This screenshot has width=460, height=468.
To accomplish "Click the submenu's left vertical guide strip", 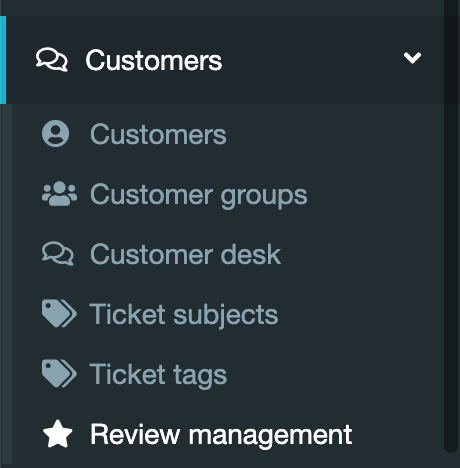I will click(x=6, y=284).
